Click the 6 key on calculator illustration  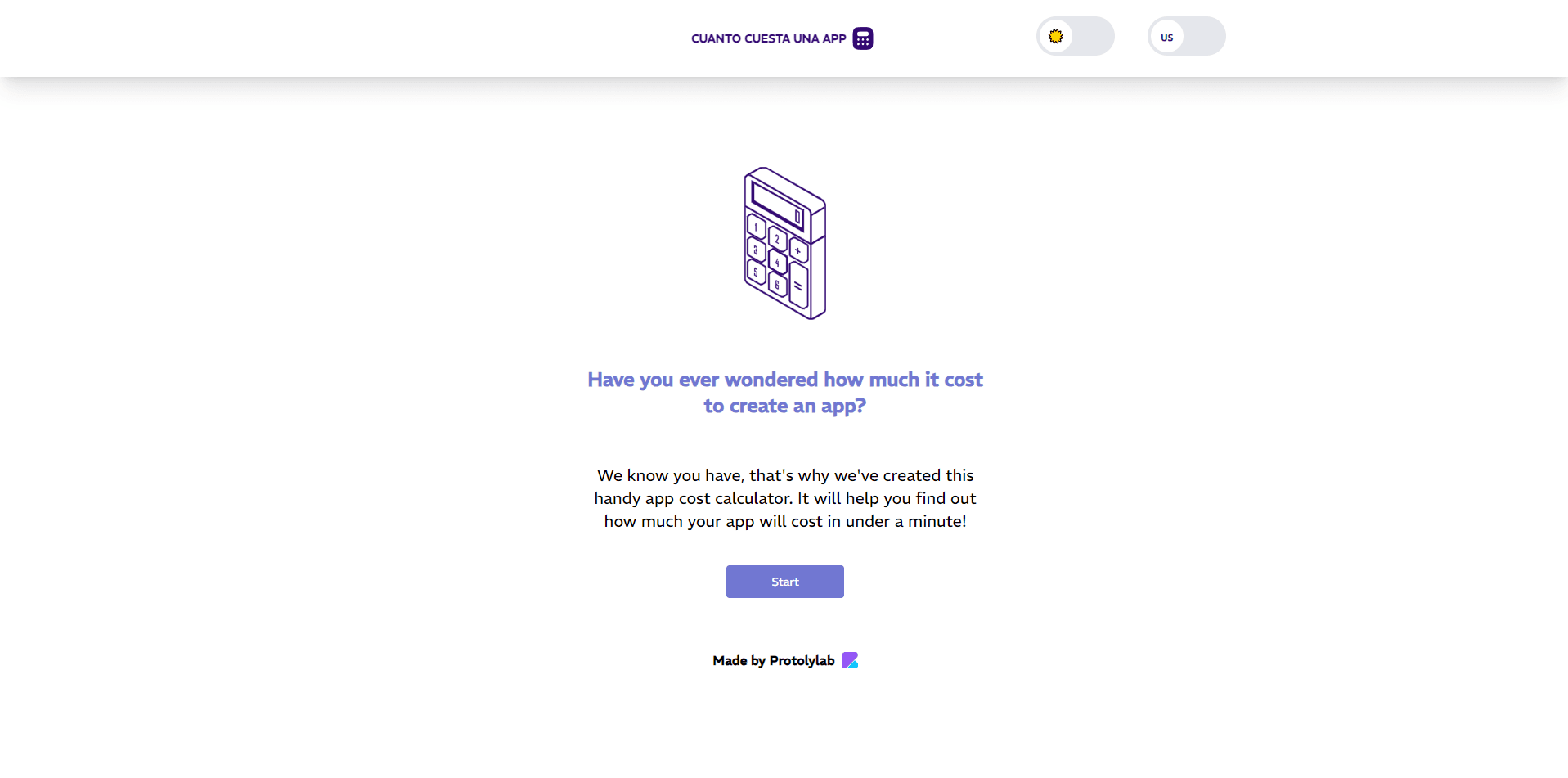(x=777, y=284)
